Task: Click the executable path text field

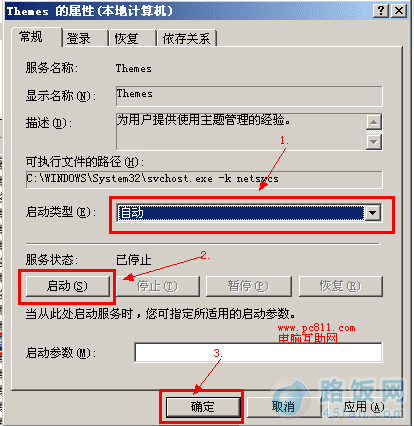Action: [204, 179]
